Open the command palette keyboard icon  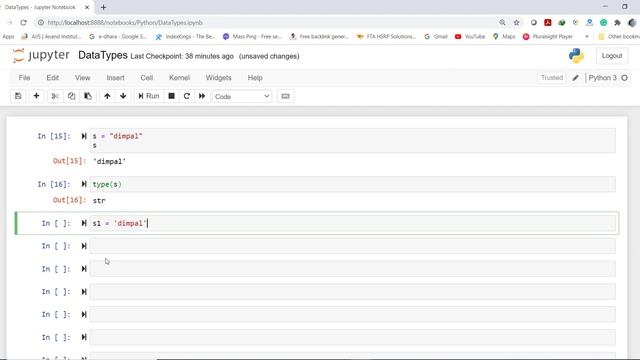pos(285,96)
